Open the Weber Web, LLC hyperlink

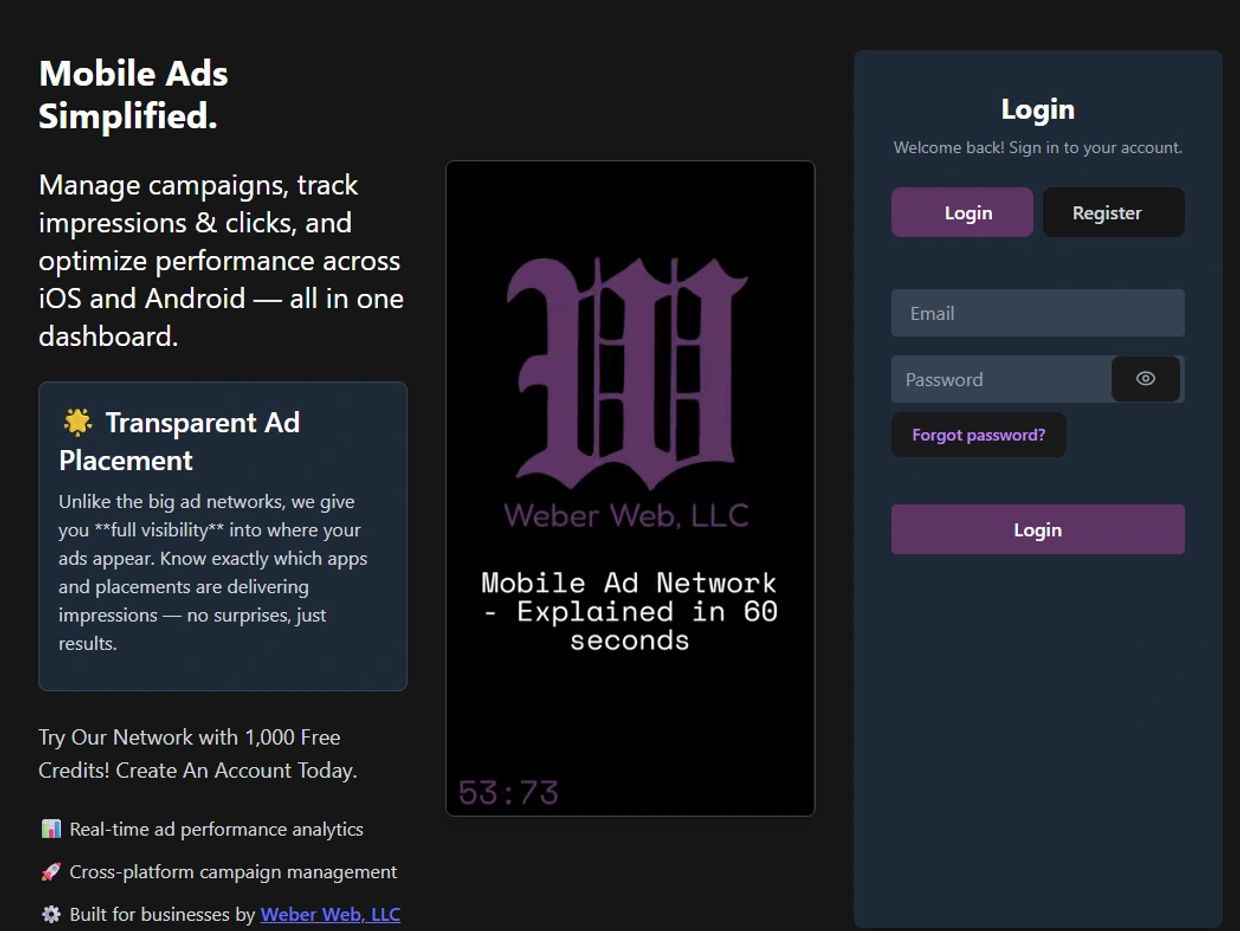[330, 913]
